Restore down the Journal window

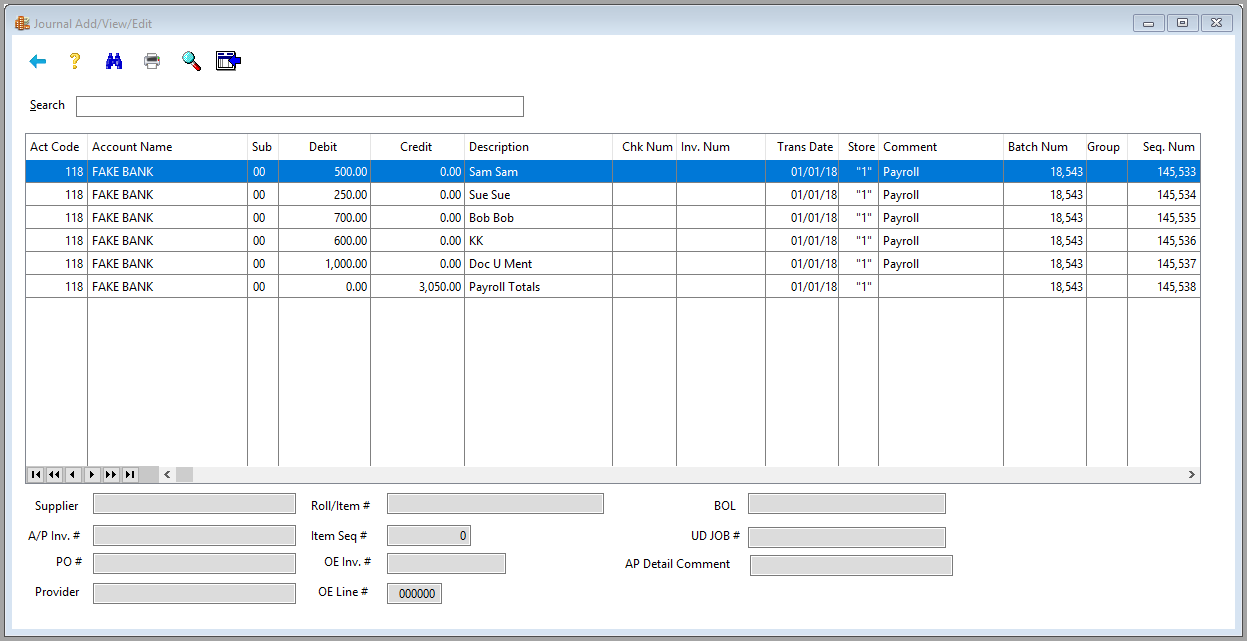point(1182,22)
